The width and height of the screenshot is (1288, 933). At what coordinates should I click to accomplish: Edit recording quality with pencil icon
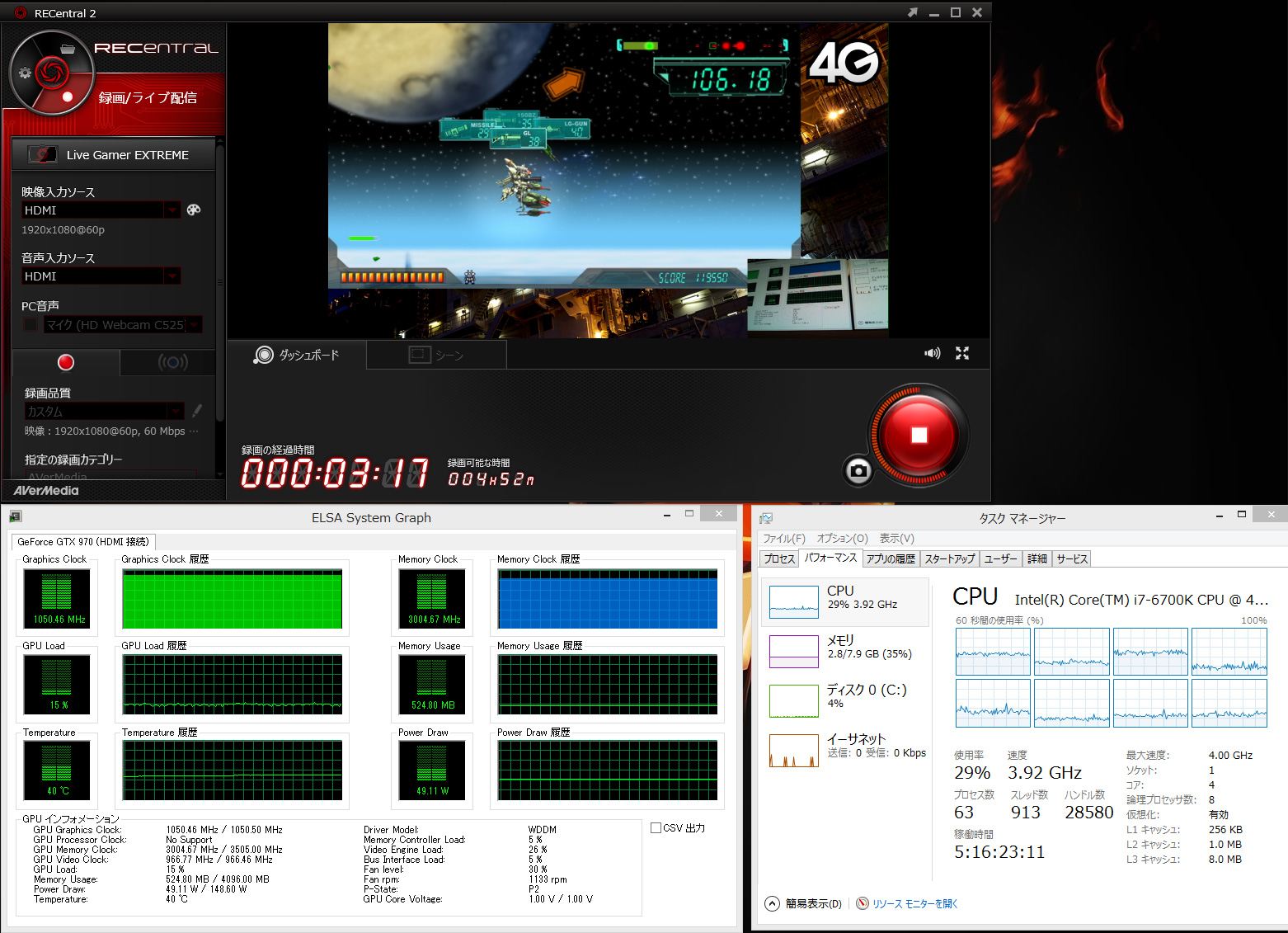pos(197,410)
